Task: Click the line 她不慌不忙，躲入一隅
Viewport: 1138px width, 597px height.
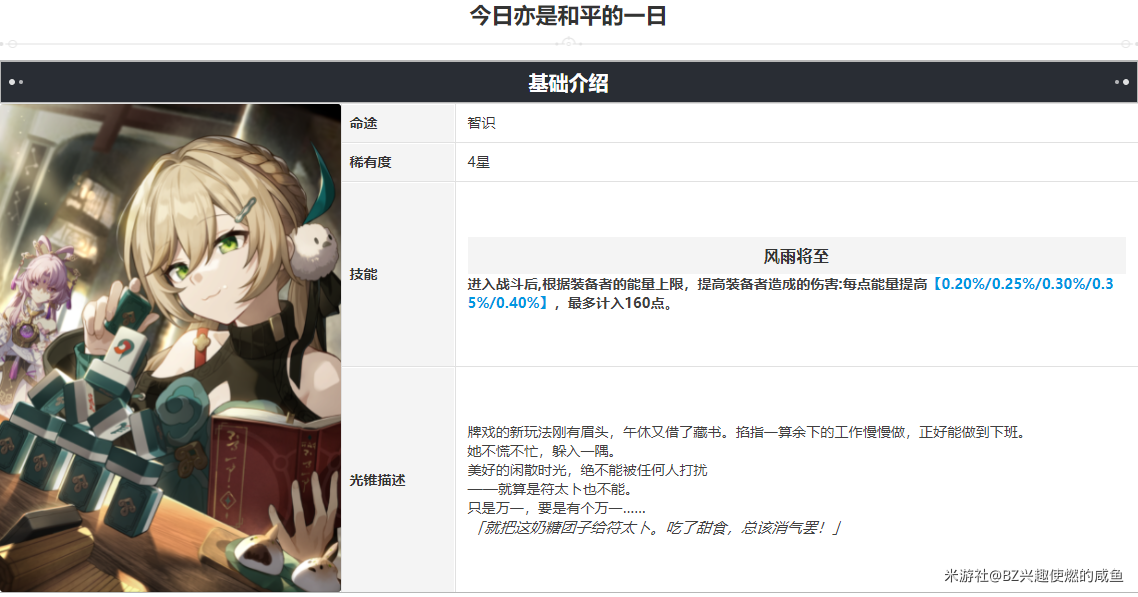Action: (x=542, y=451)
